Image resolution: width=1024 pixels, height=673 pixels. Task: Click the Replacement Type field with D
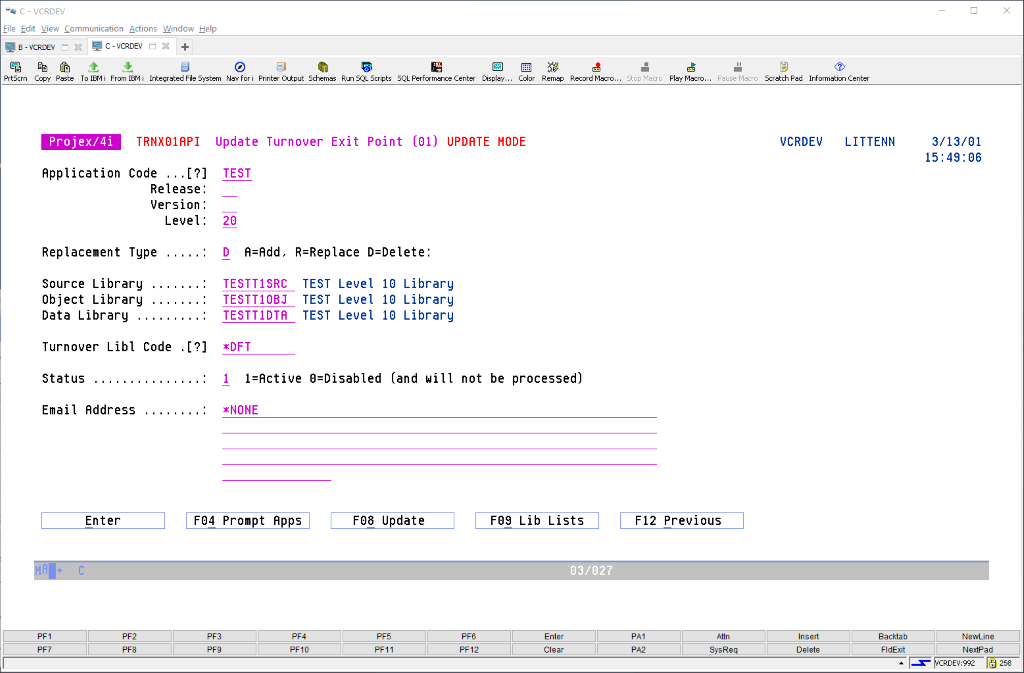(x=226, y=253)
